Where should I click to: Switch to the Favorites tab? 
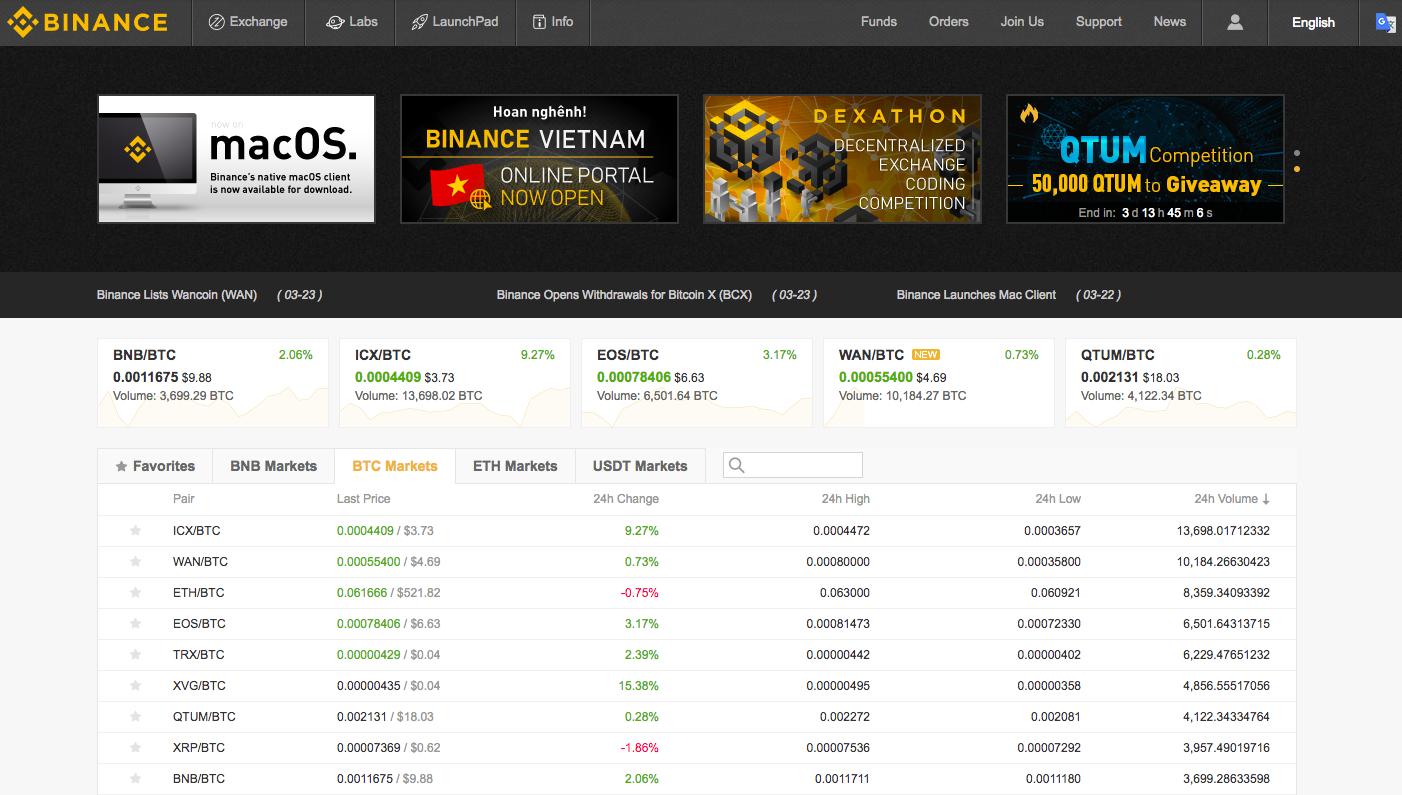point(155,466)
